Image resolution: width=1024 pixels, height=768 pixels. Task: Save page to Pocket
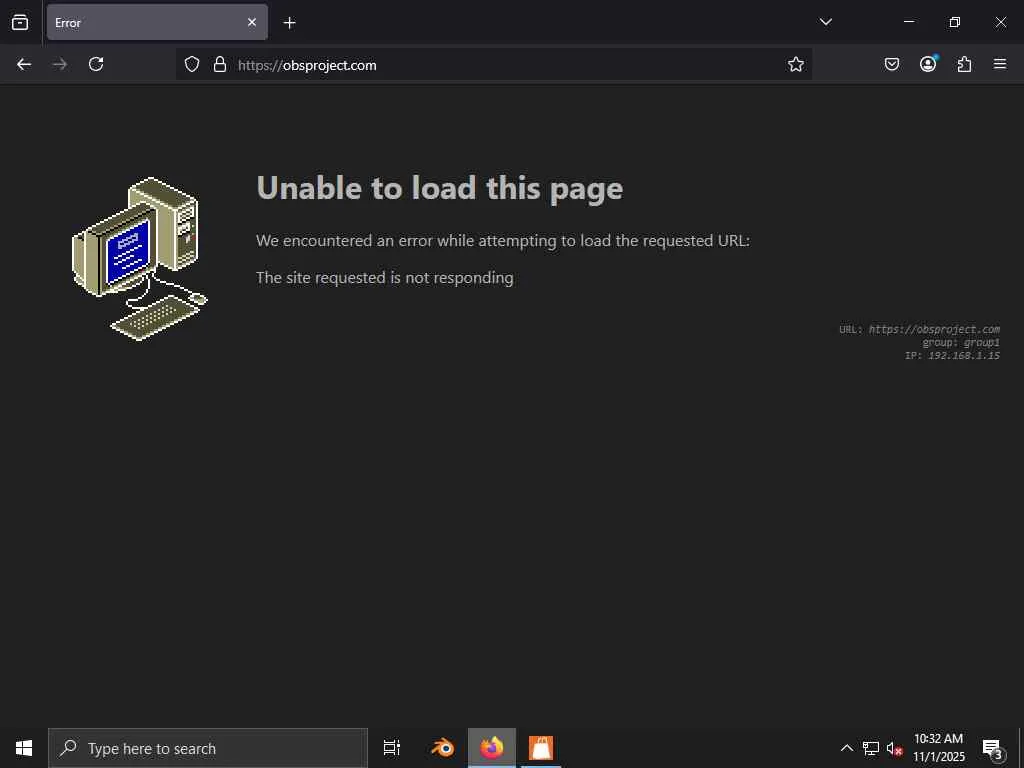(x=892, y=64)
